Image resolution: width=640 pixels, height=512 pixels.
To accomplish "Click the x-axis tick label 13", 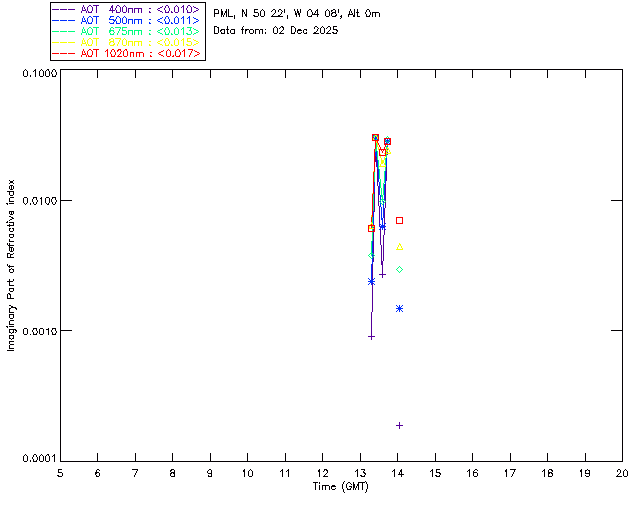I will [360, 473].
